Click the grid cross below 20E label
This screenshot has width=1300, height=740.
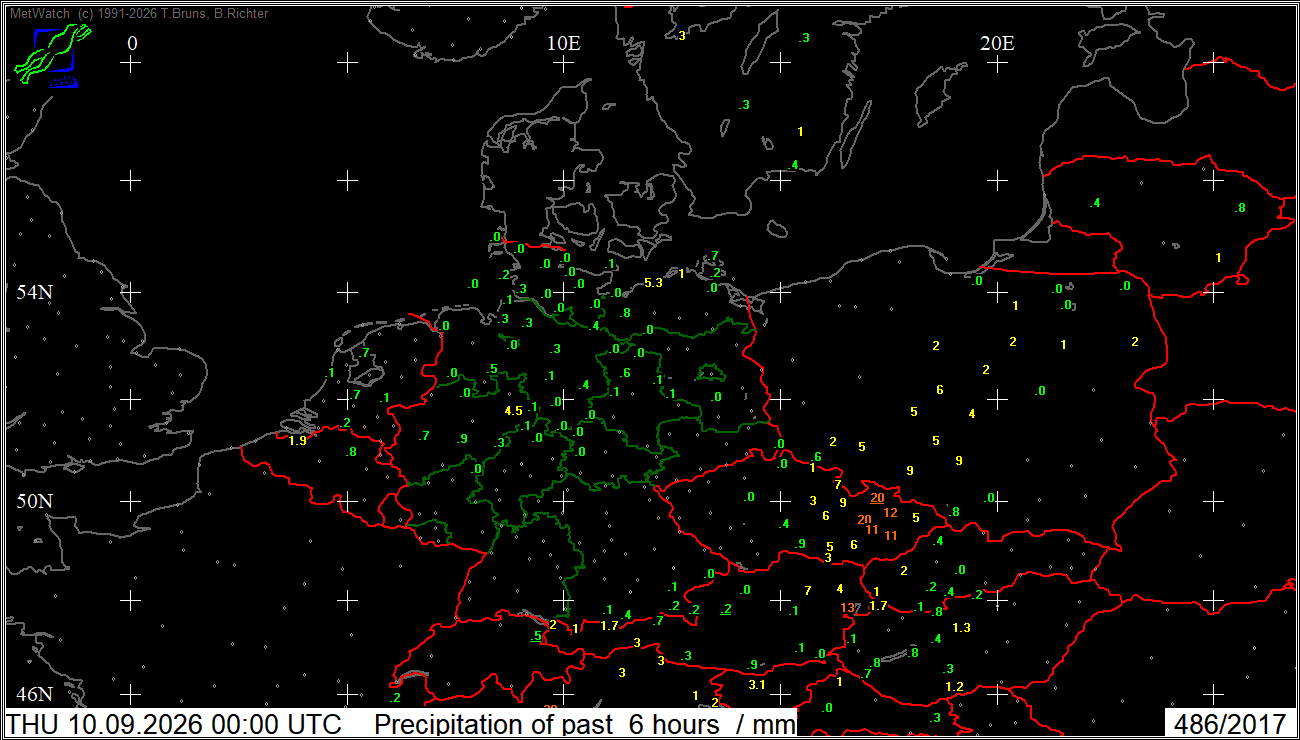pyautogui.click(x=997, y=63)
